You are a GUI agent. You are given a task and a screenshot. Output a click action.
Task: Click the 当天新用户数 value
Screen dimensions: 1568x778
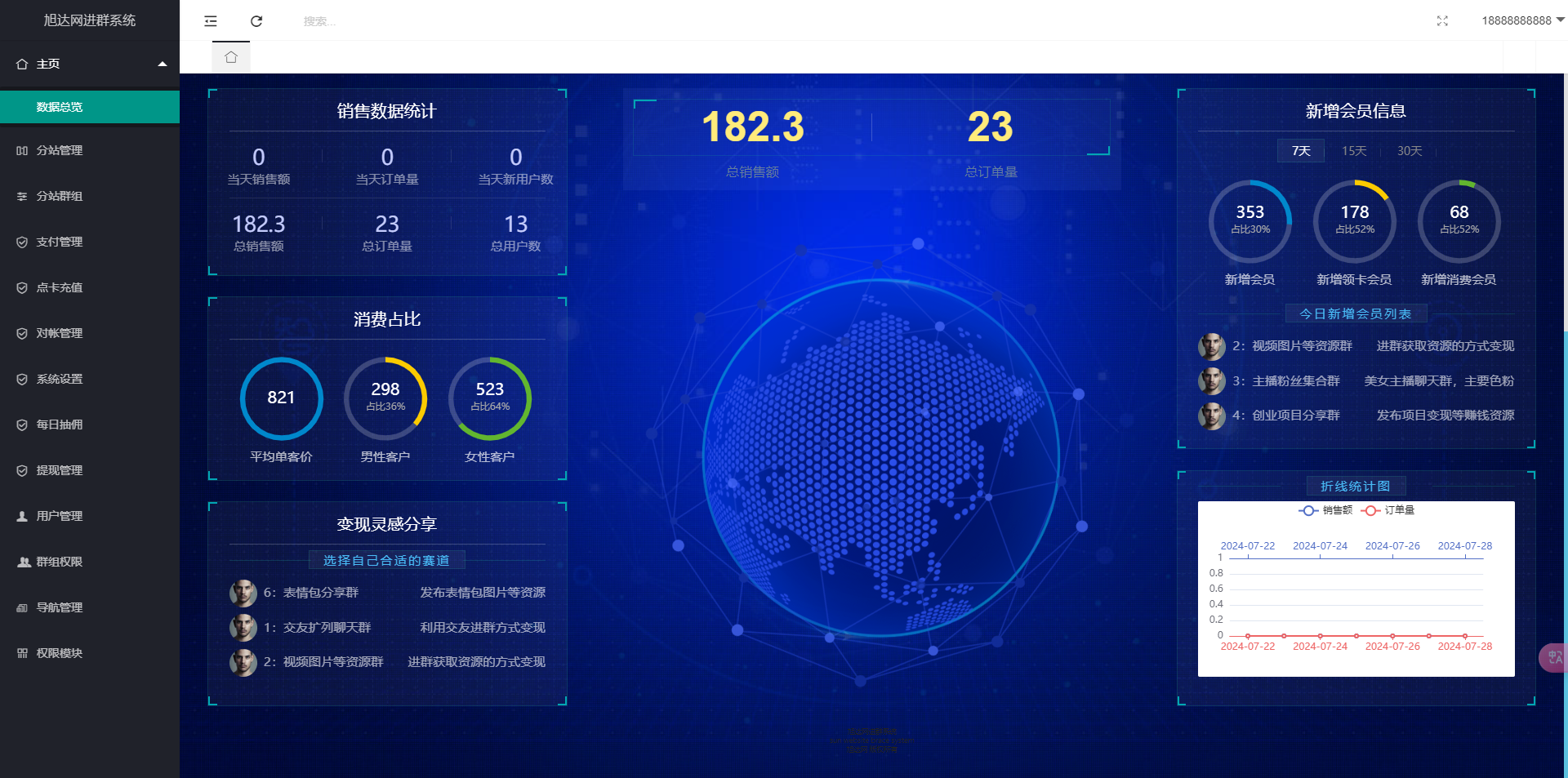(x=515, y=157)
